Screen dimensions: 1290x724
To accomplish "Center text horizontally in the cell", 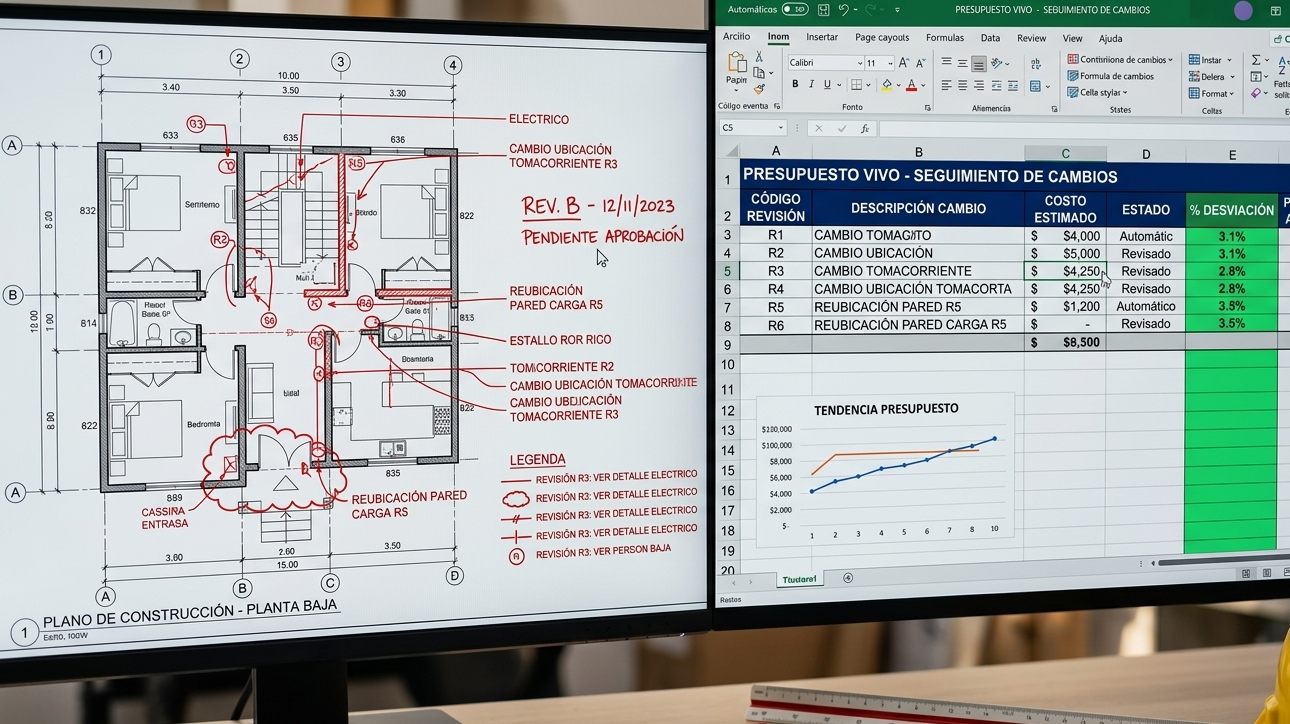I will pos(963,86).
